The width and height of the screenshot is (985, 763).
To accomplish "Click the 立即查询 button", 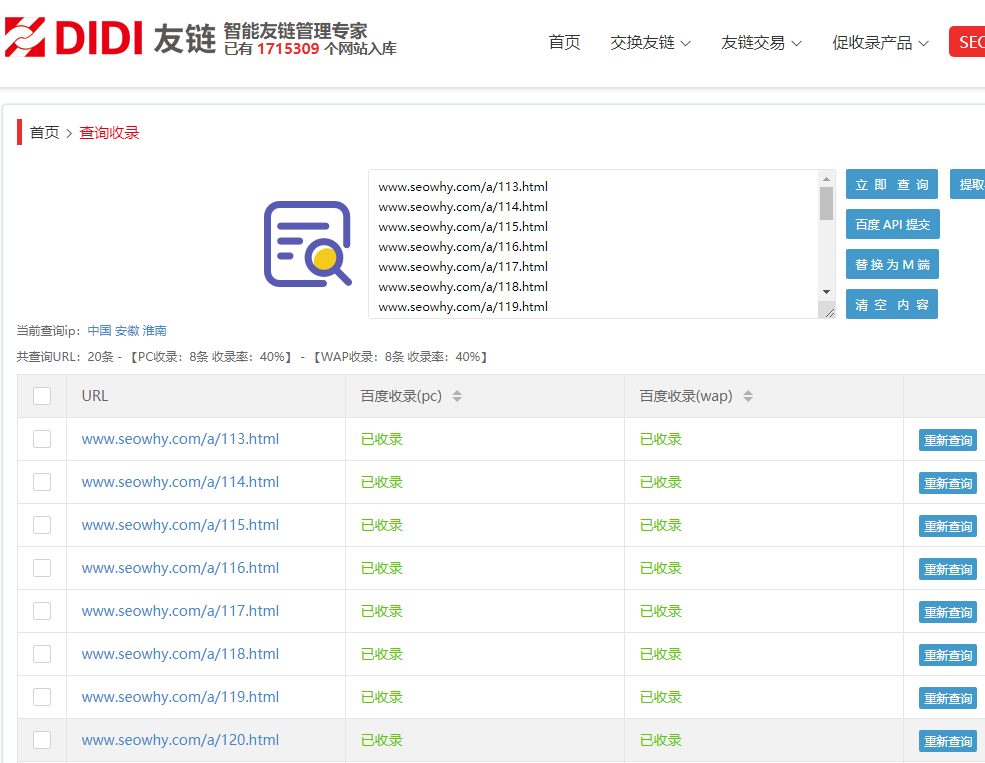I will coord(891,184).
